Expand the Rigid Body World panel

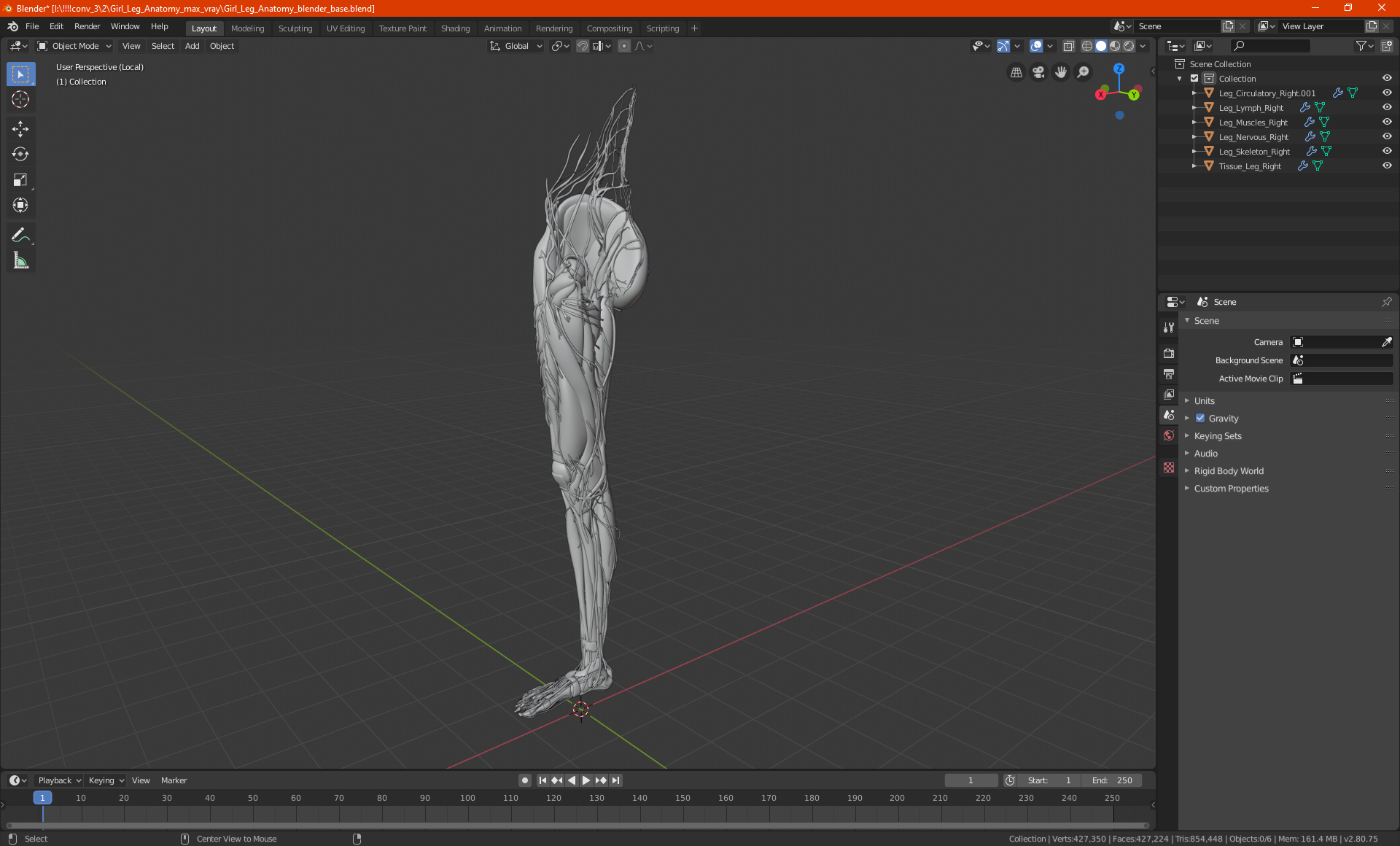[x=1229, y=471]
